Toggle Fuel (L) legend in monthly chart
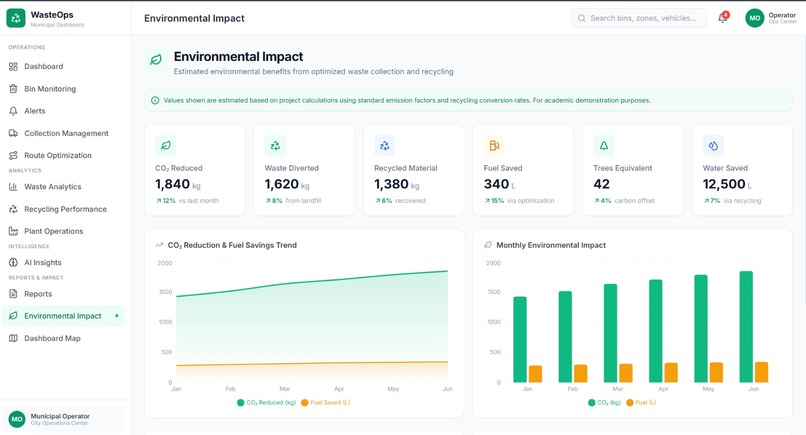806x435 pixels. (x=641, y=403)
